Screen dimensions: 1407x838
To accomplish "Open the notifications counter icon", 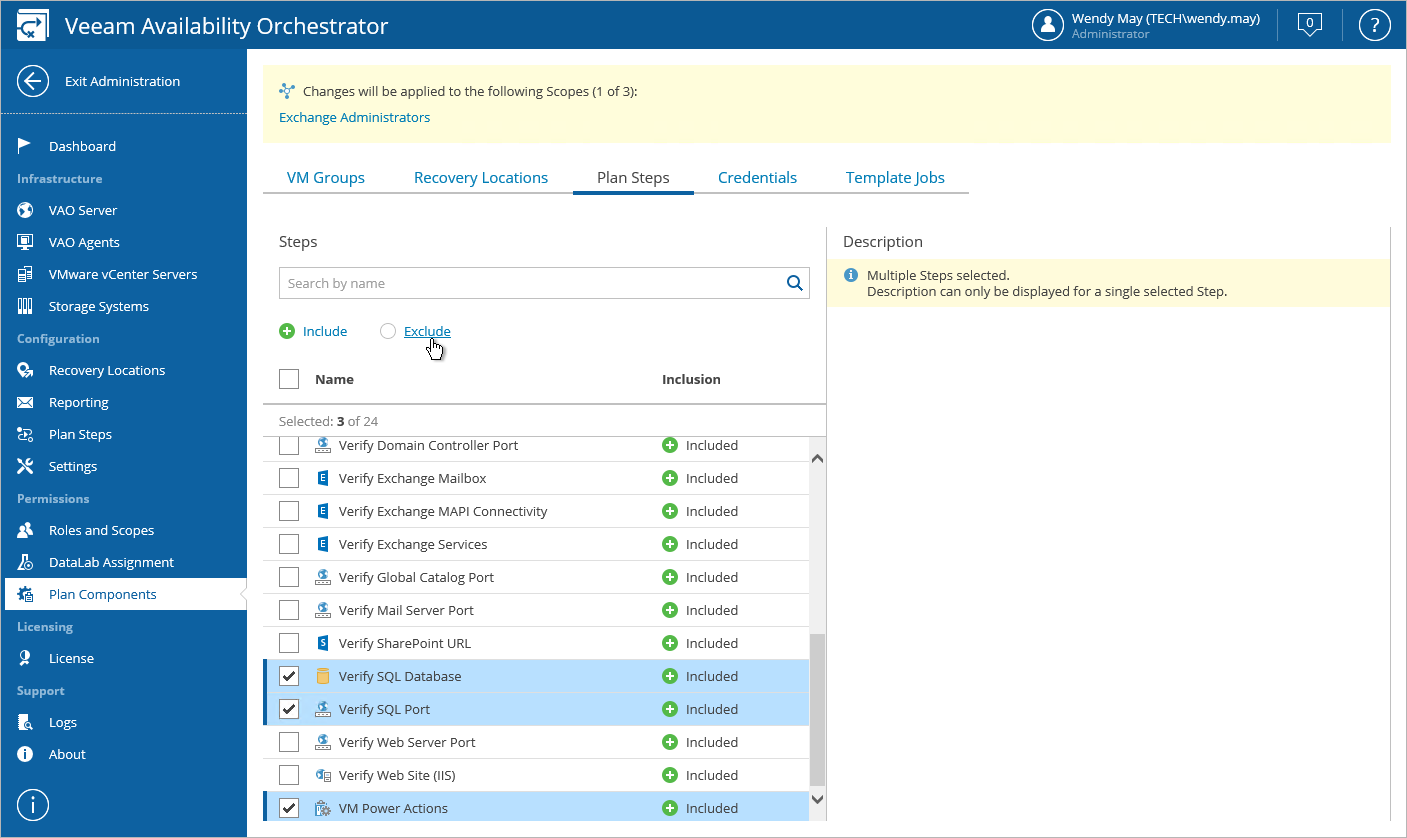I will tap(1309, 25).
